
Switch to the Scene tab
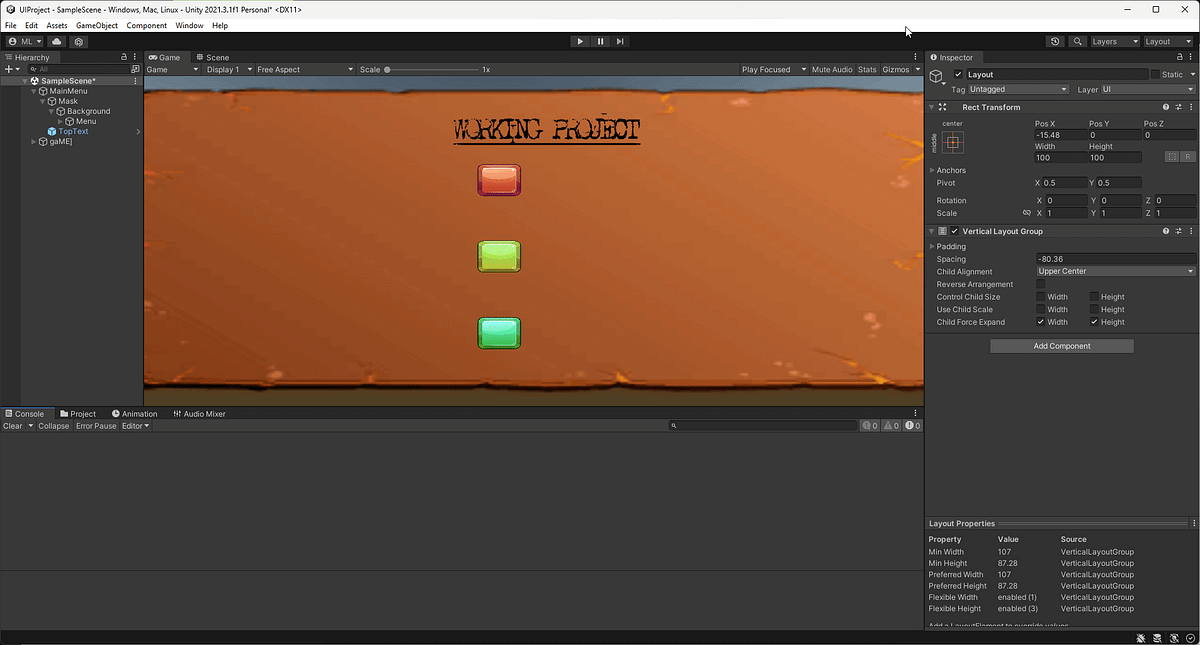[x=213, y=57]
